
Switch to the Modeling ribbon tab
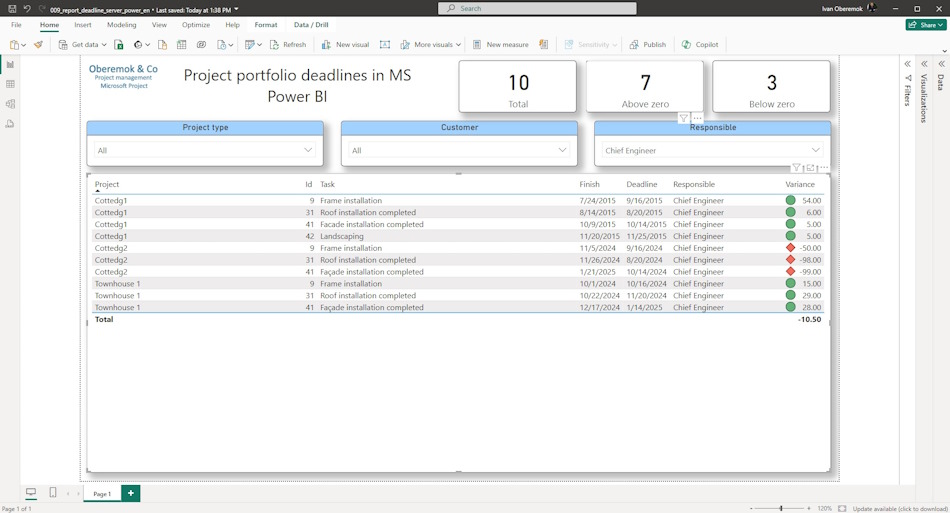pyautogui.click(x=122, y=25)
